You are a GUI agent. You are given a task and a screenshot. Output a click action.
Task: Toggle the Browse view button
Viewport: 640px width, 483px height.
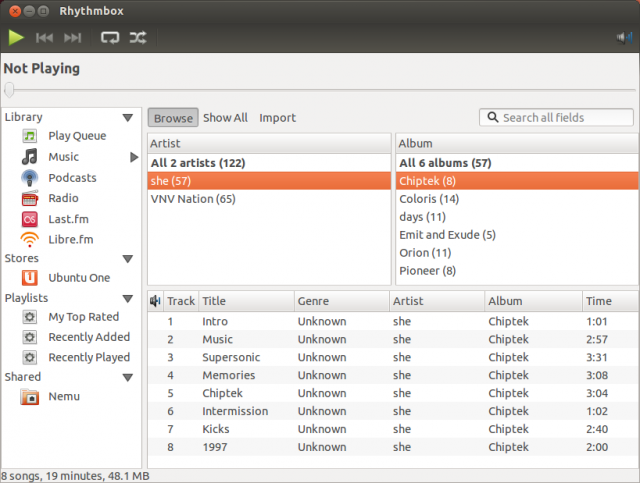click(x=173, y=118)
